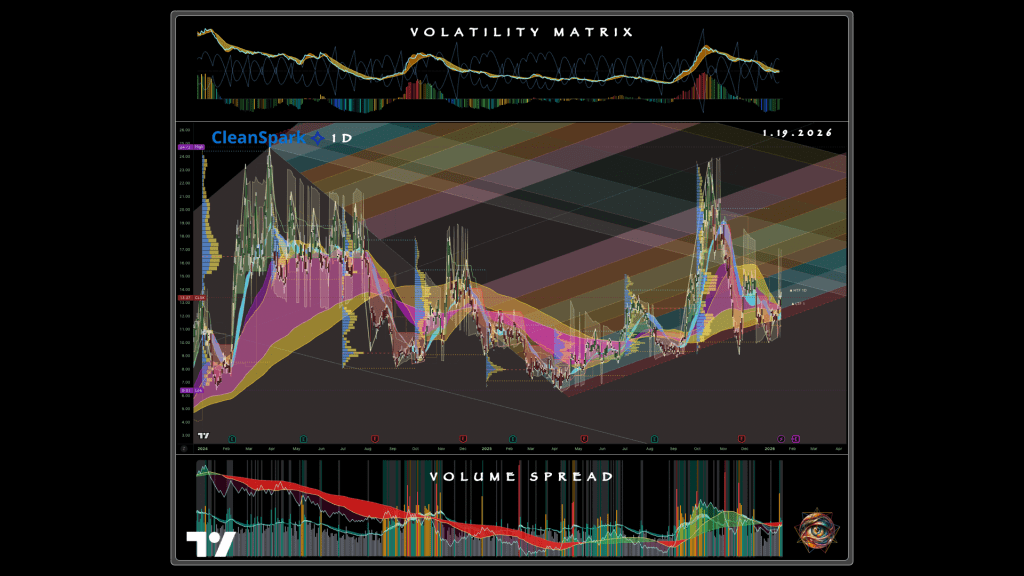Click the CleanSpark symbol name

pyautogui.click(x=258, y=139)
